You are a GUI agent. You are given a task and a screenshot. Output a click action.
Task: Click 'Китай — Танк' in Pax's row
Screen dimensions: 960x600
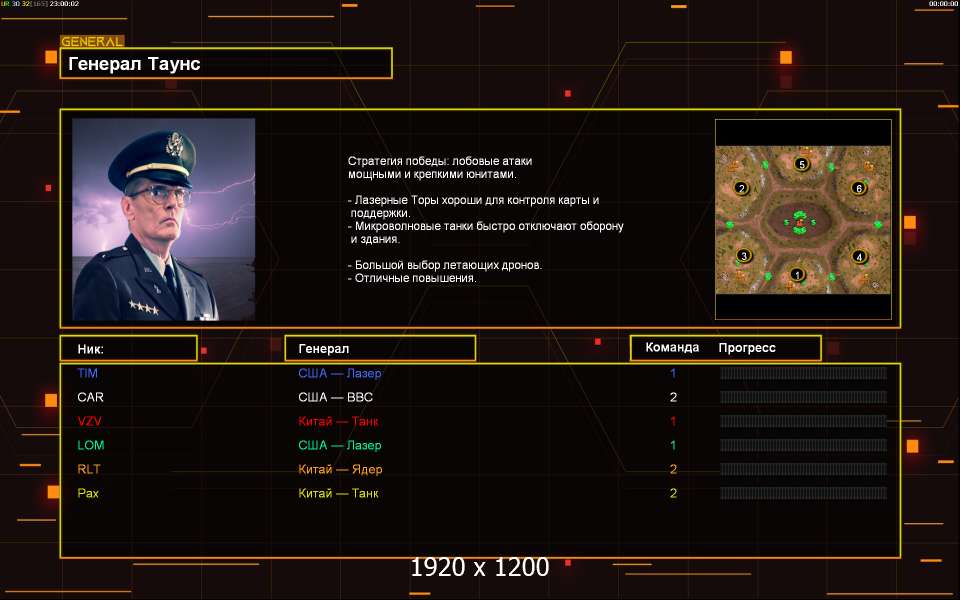pyautogui.click(x=338, y=493)
